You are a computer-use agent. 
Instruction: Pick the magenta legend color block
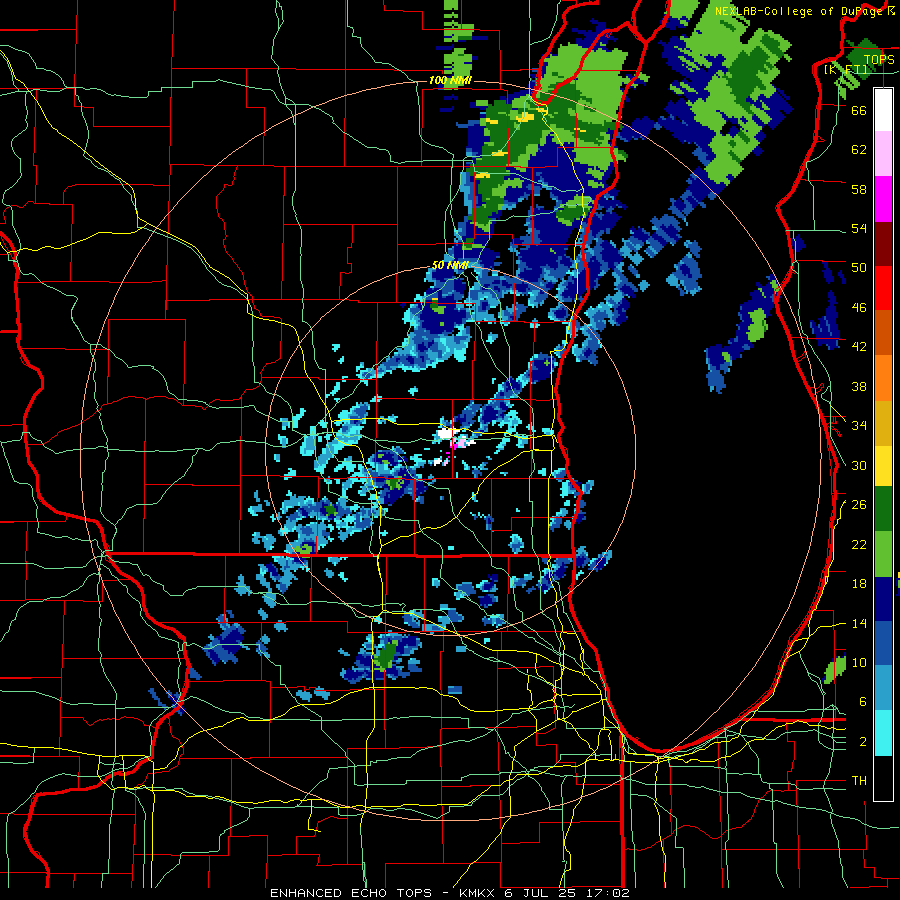tap(883, 199)
